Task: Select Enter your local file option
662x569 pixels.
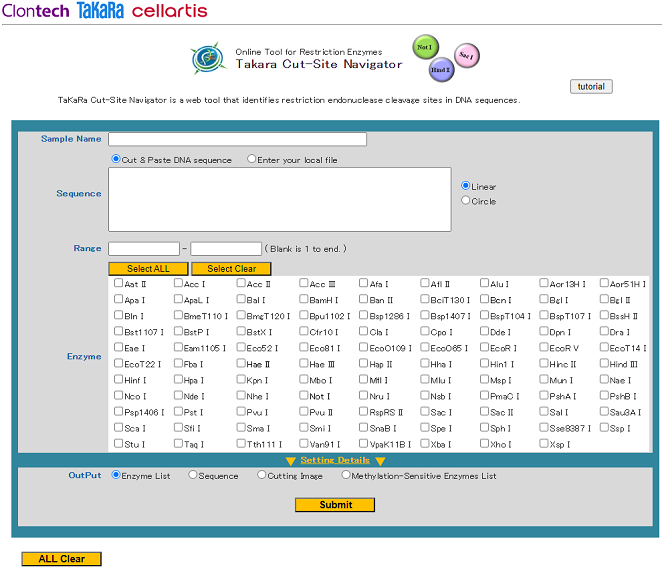Action: click(x=252, y=159)
